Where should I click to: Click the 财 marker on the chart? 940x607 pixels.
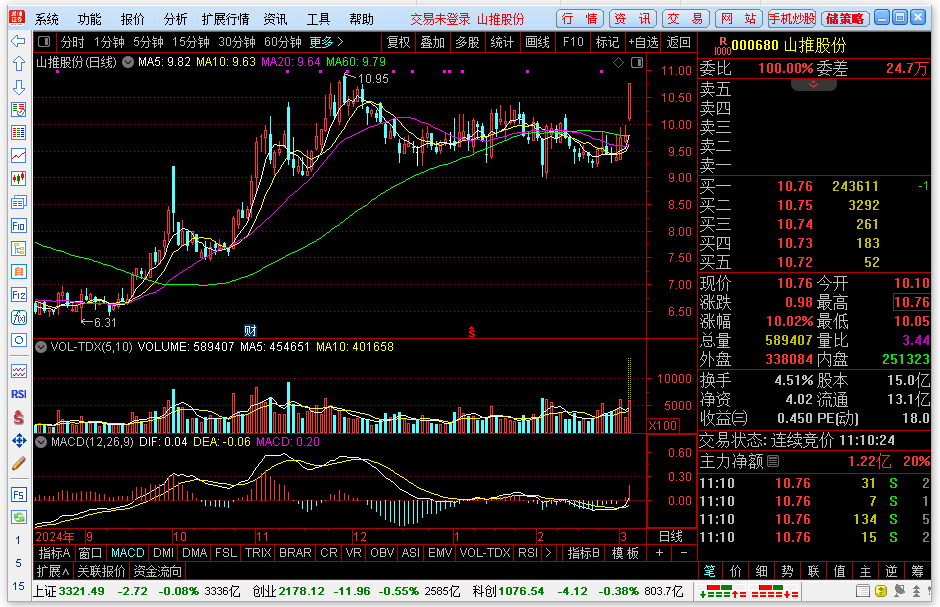click(250, 331)
